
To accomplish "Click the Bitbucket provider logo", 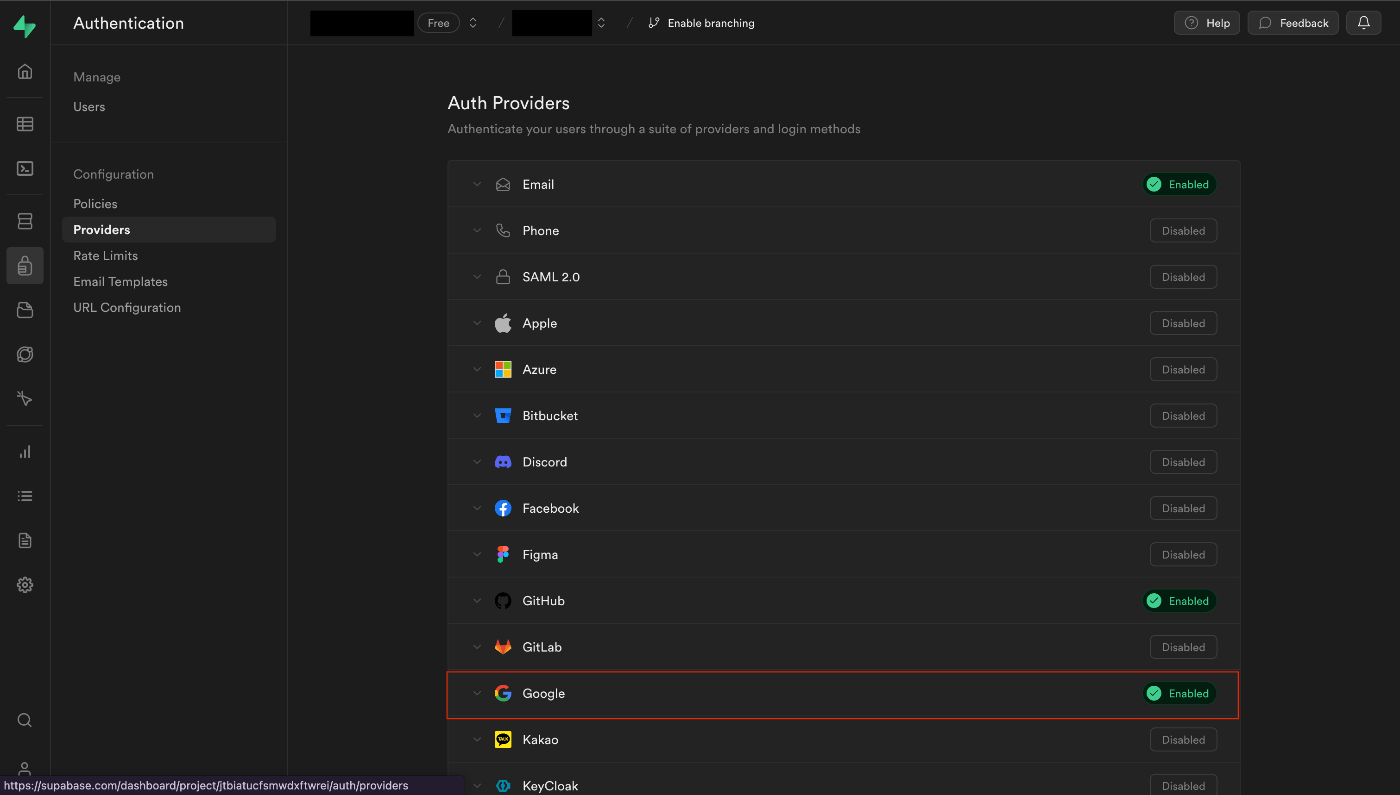I will coord(503,415).
